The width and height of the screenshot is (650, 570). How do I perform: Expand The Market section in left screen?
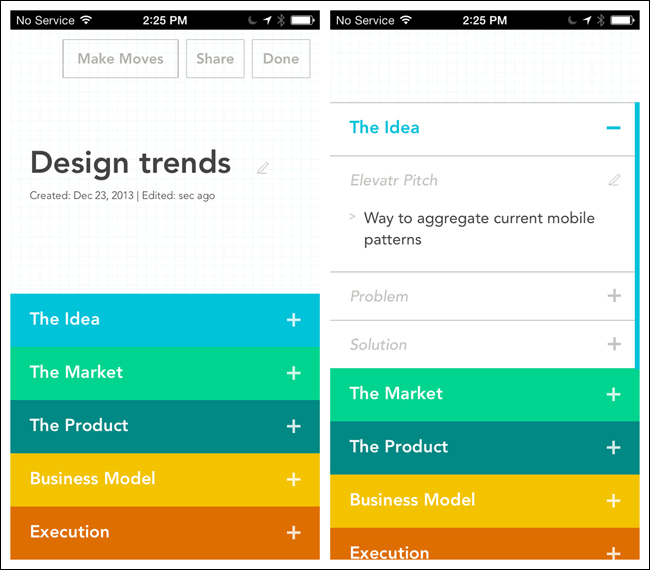tap(165, 373)
